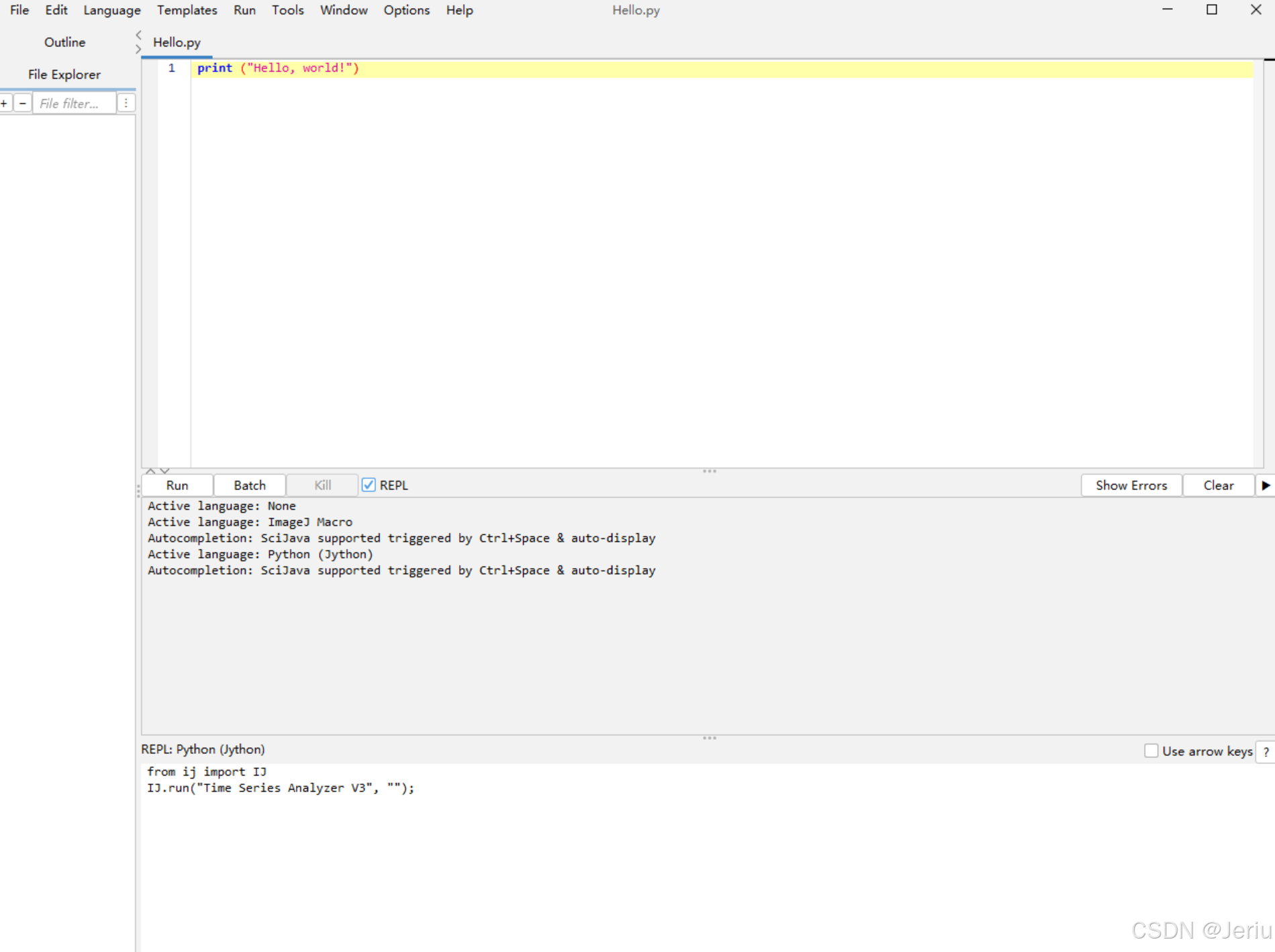Click the Show Errors button

pos(1131,485)
